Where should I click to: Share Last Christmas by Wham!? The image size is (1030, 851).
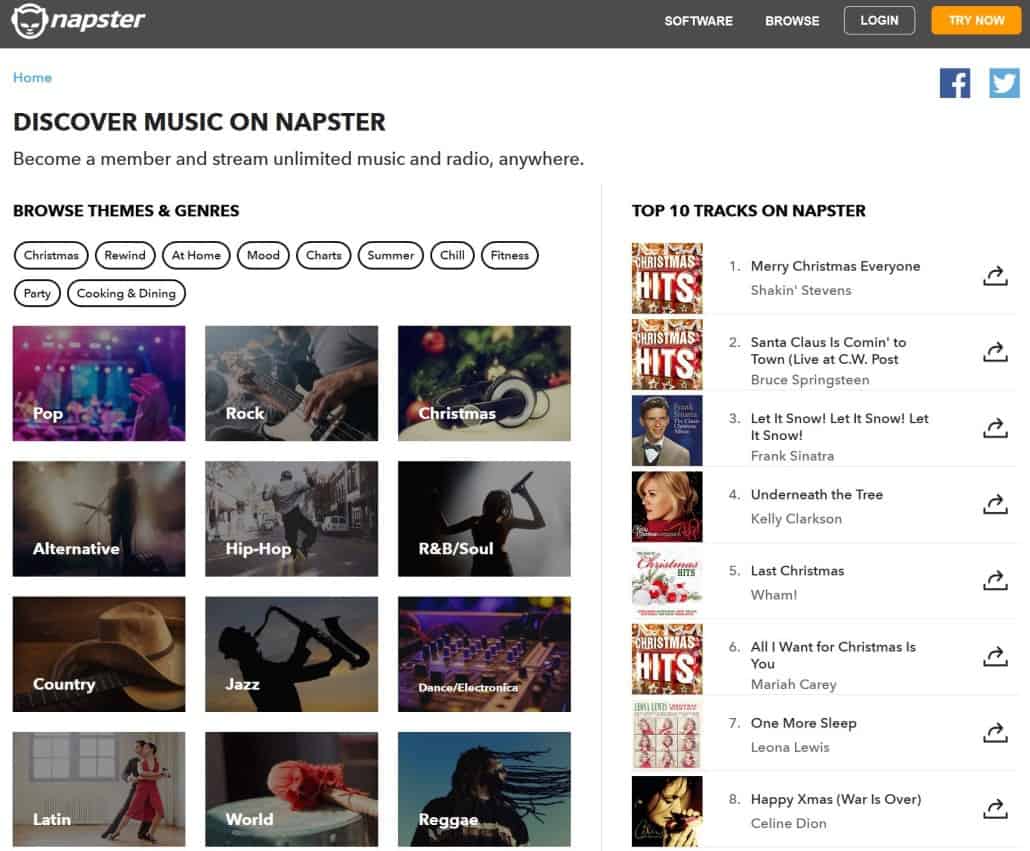coord(995,581)
